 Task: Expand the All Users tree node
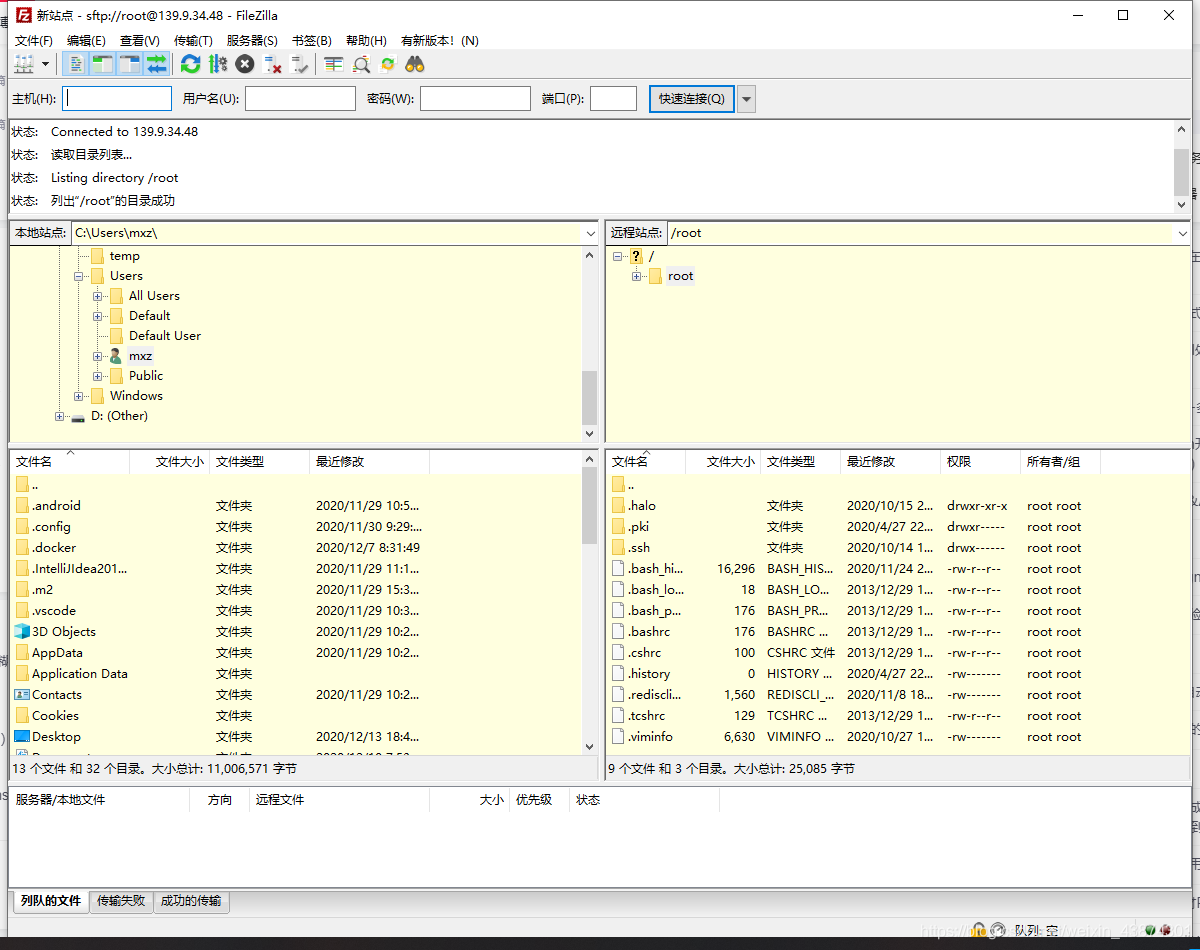(x=97, y=296)
